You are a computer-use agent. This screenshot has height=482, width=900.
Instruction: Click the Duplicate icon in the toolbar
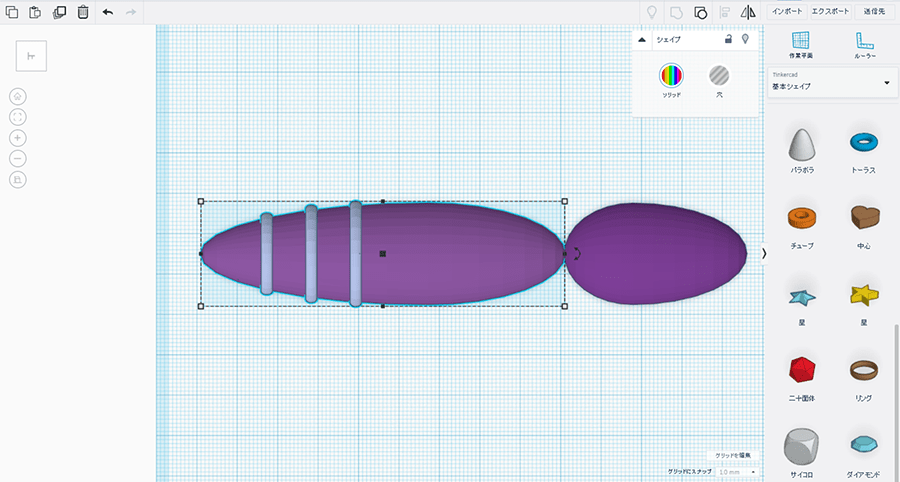point(59,12)
